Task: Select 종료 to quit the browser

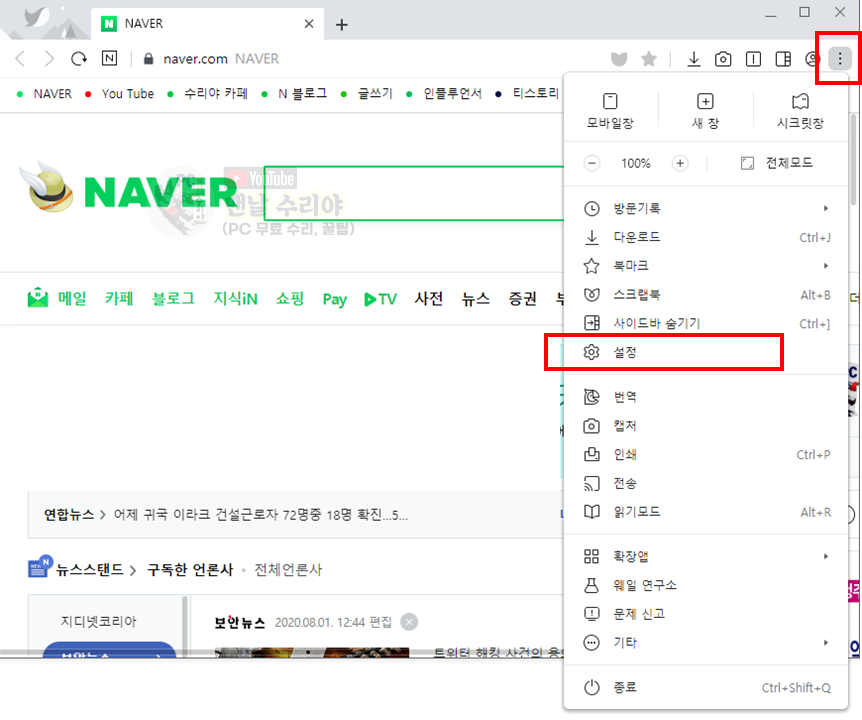Action: [706, 688]
